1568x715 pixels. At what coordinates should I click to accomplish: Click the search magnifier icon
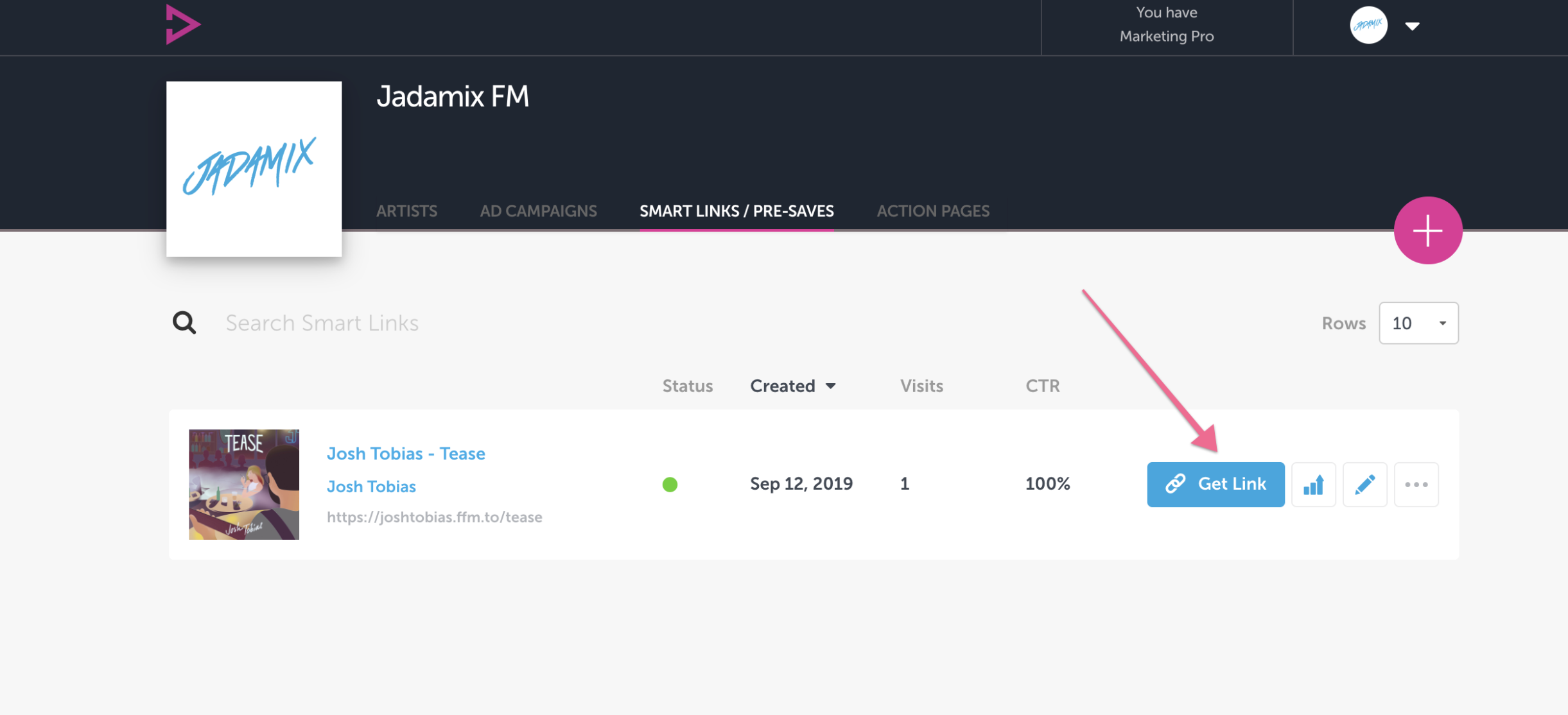184,322
